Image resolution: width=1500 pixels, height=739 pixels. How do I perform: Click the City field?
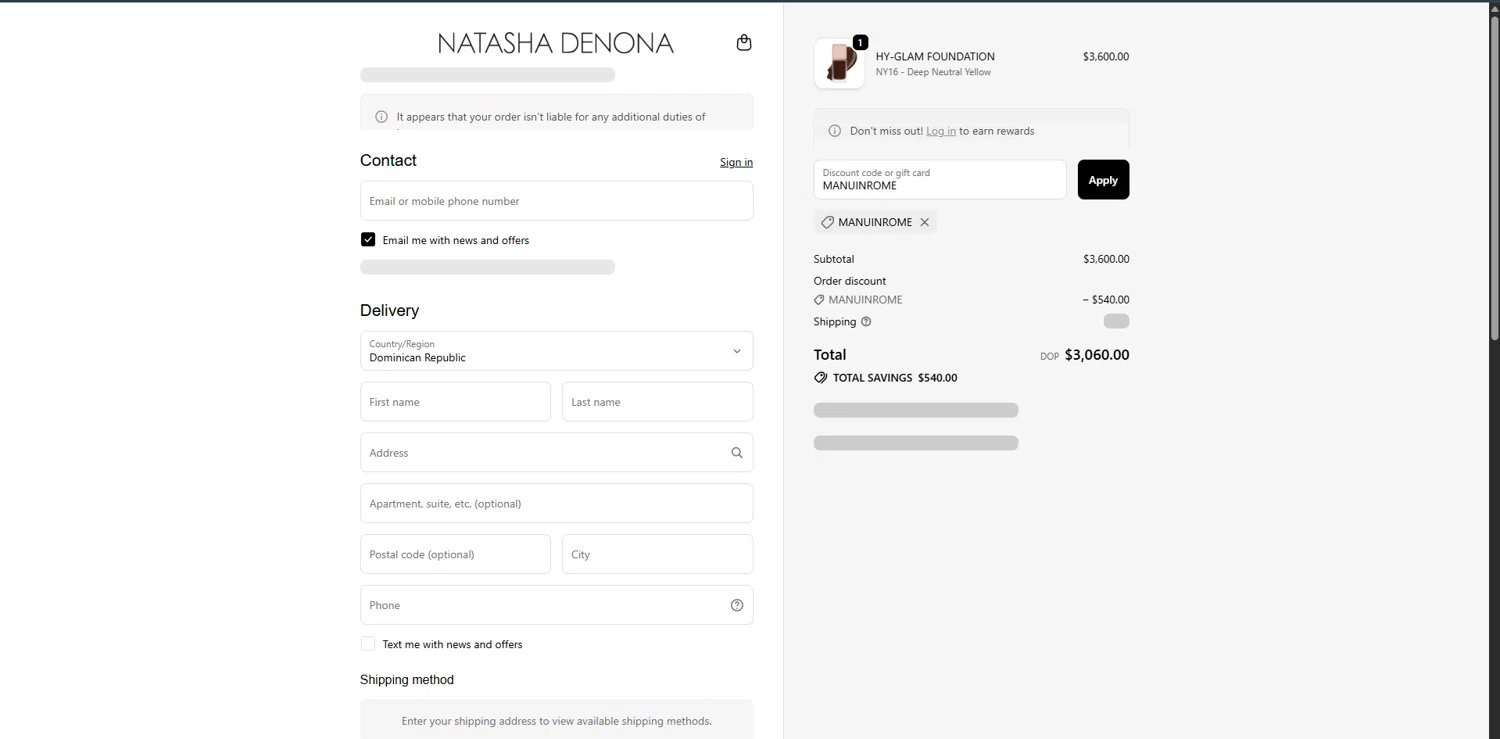point(657,554)
